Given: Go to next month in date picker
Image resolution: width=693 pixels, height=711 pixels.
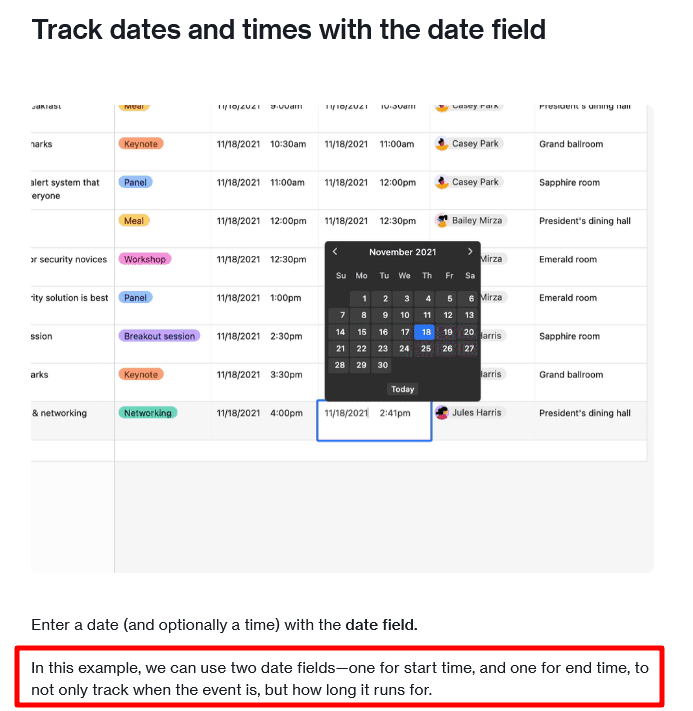Looking at the screenshot, I should (470, 252).
